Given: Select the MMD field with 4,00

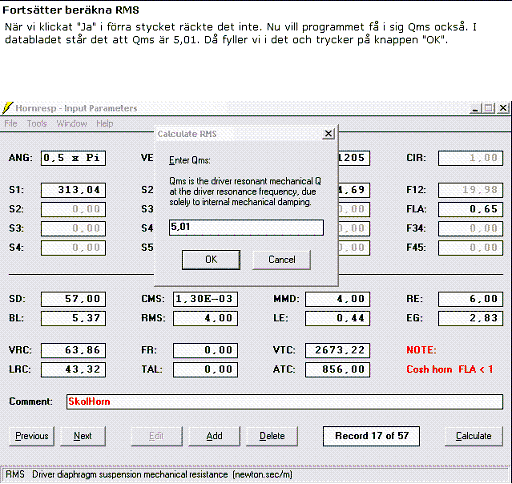Looking at the screenshot, I should pos(337,299).
